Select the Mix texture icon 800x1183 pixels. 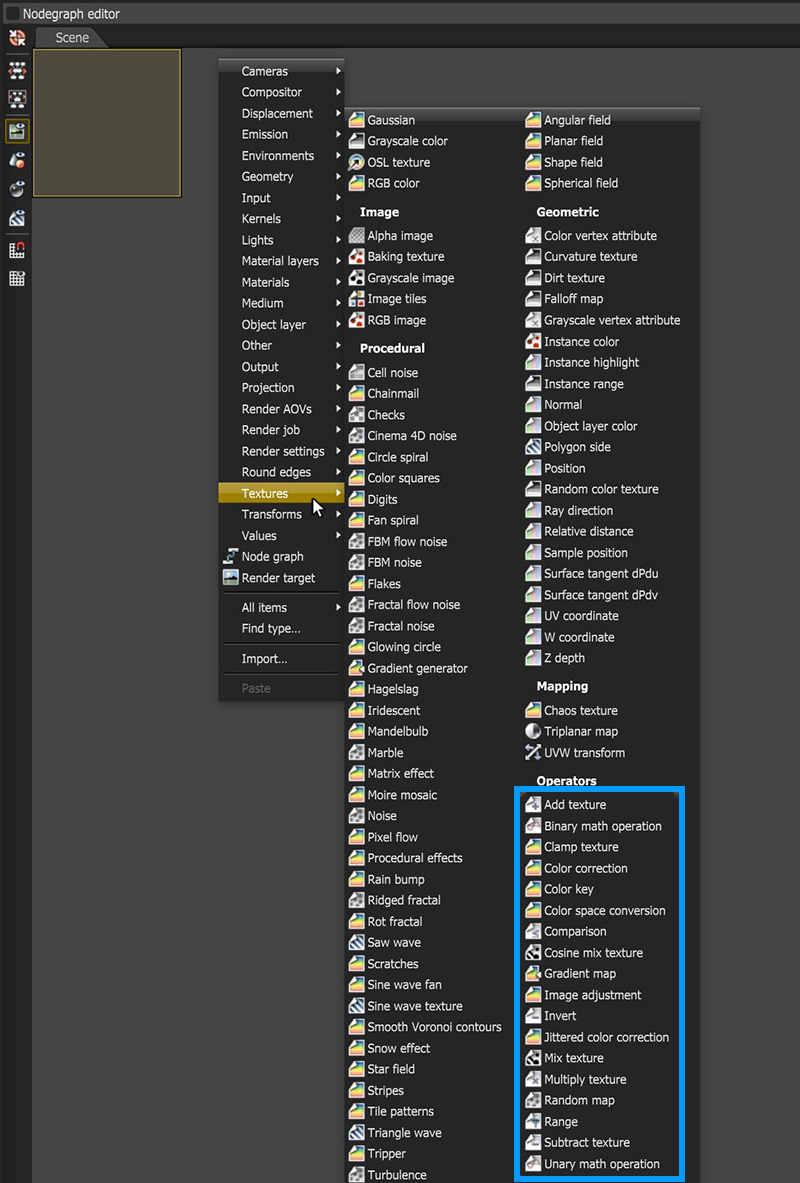tap(533, 1058)
